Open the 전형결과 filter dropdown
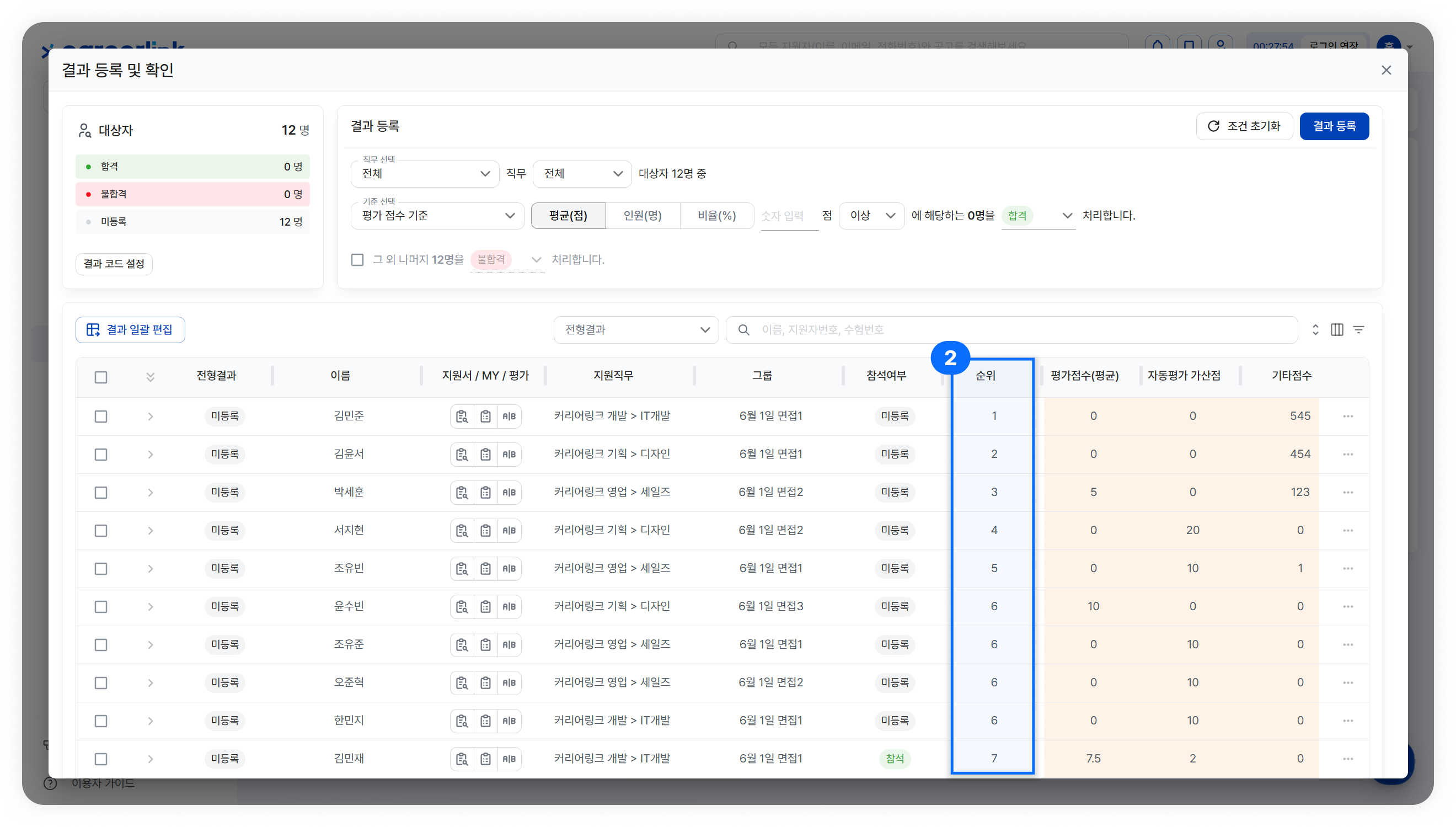Viewport: 1456px width, 827px height. tap(636, 330)
